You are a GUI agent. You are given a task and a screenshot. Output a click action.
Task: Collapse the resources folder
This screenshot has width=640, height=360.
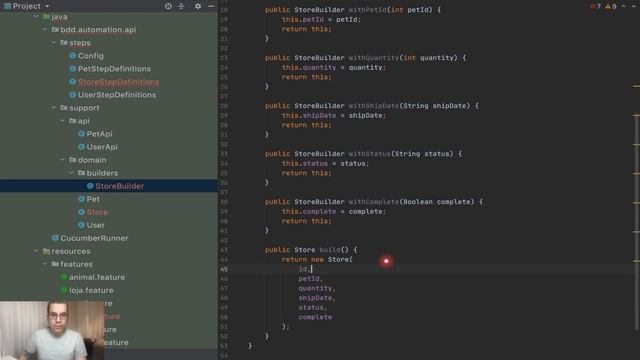pos(36,251)
